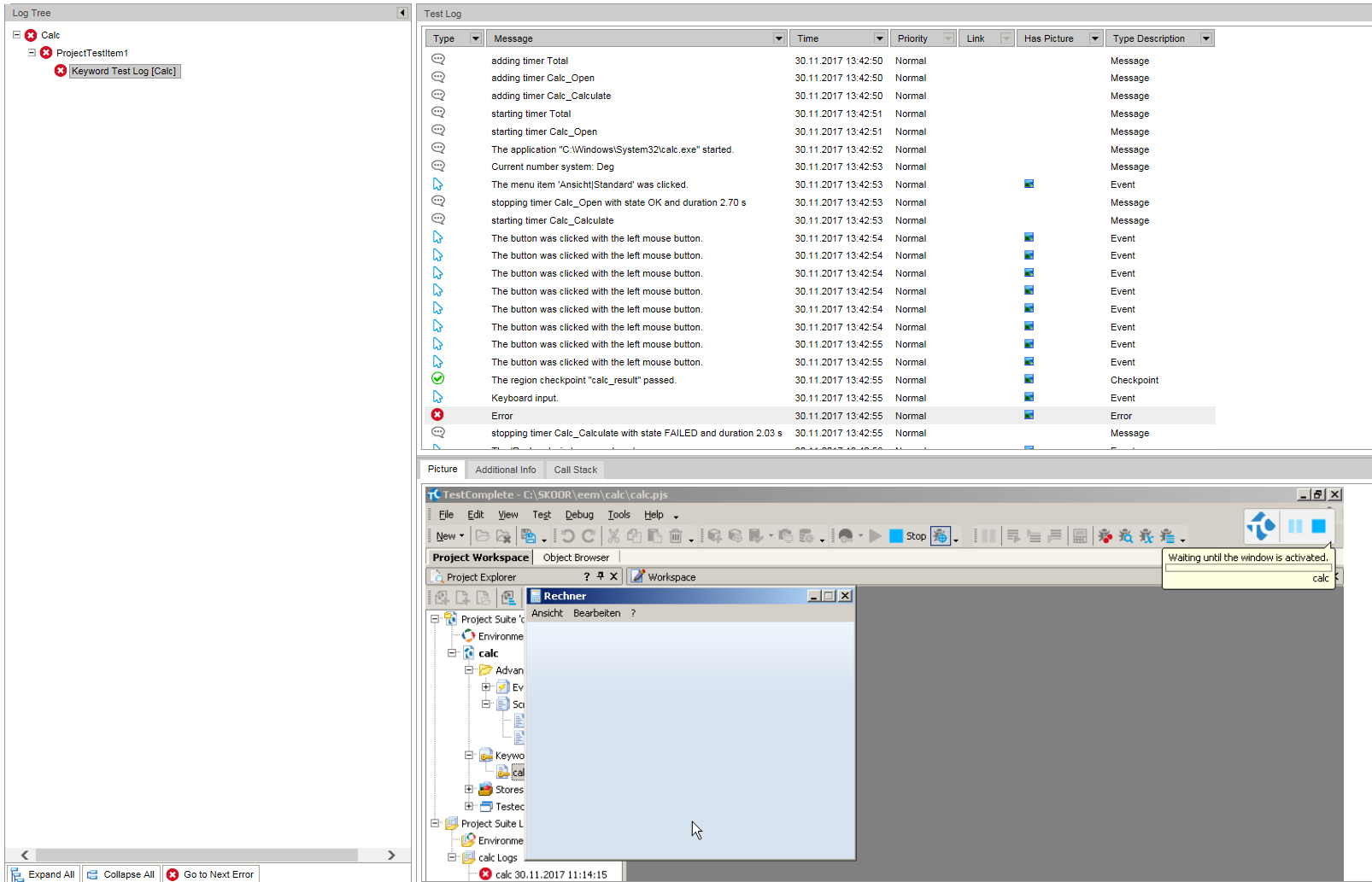The height and width of the screenshot is (882, 1372).
Task: Click the Undo icon
Action: (x=567, y=536)
